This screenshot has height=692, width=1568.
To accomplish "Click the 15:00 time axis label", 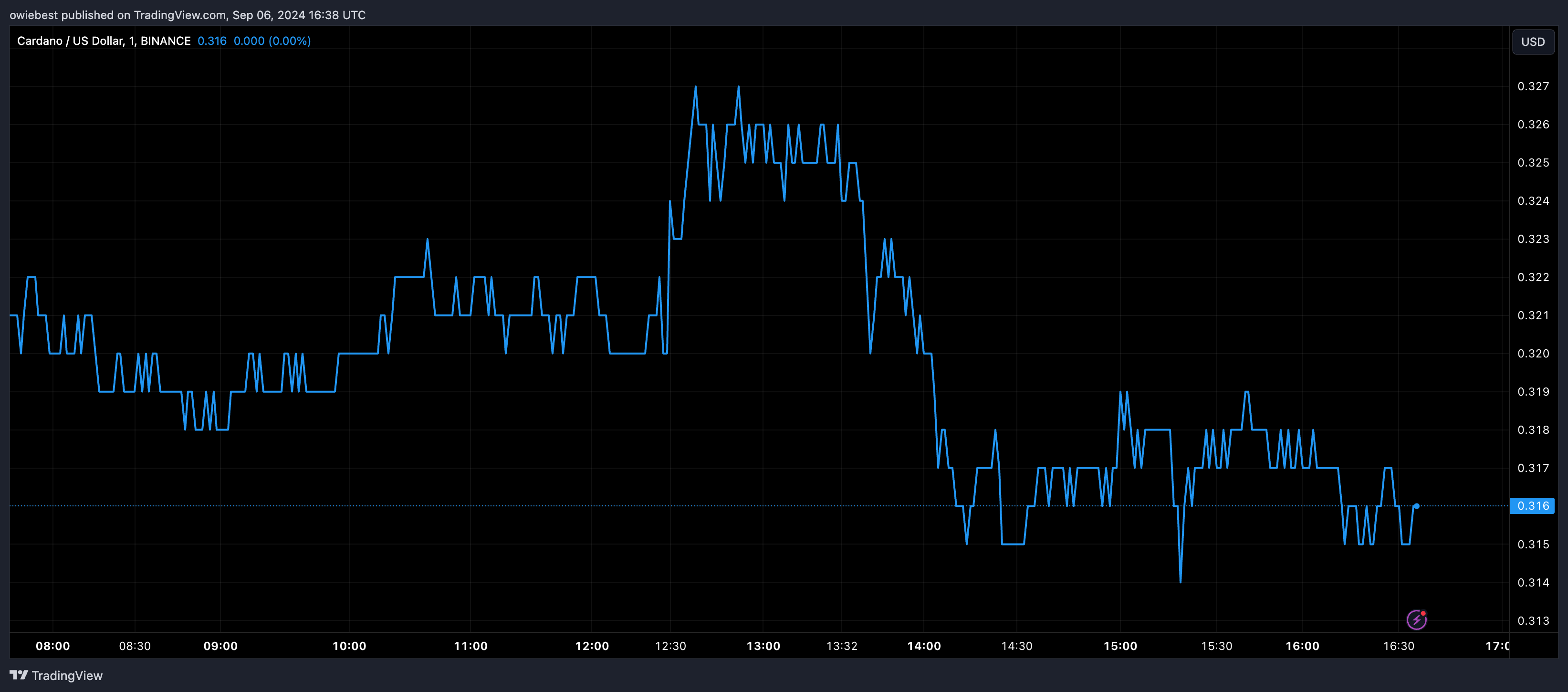I will 1120,646.
